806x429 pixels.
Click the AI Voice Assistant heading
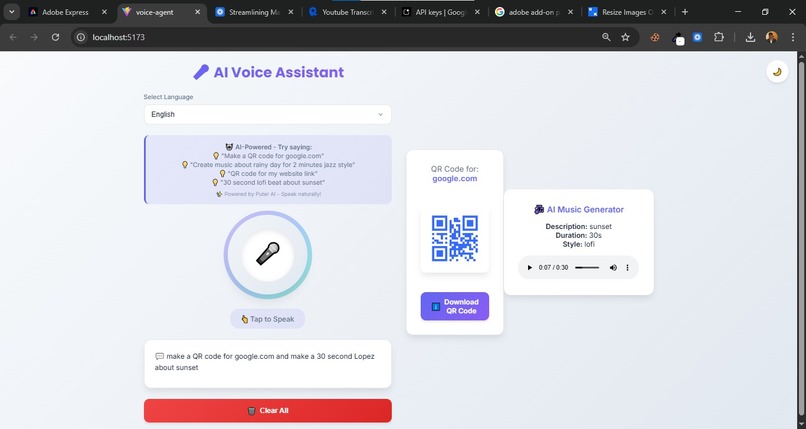(x=268, y=72)
